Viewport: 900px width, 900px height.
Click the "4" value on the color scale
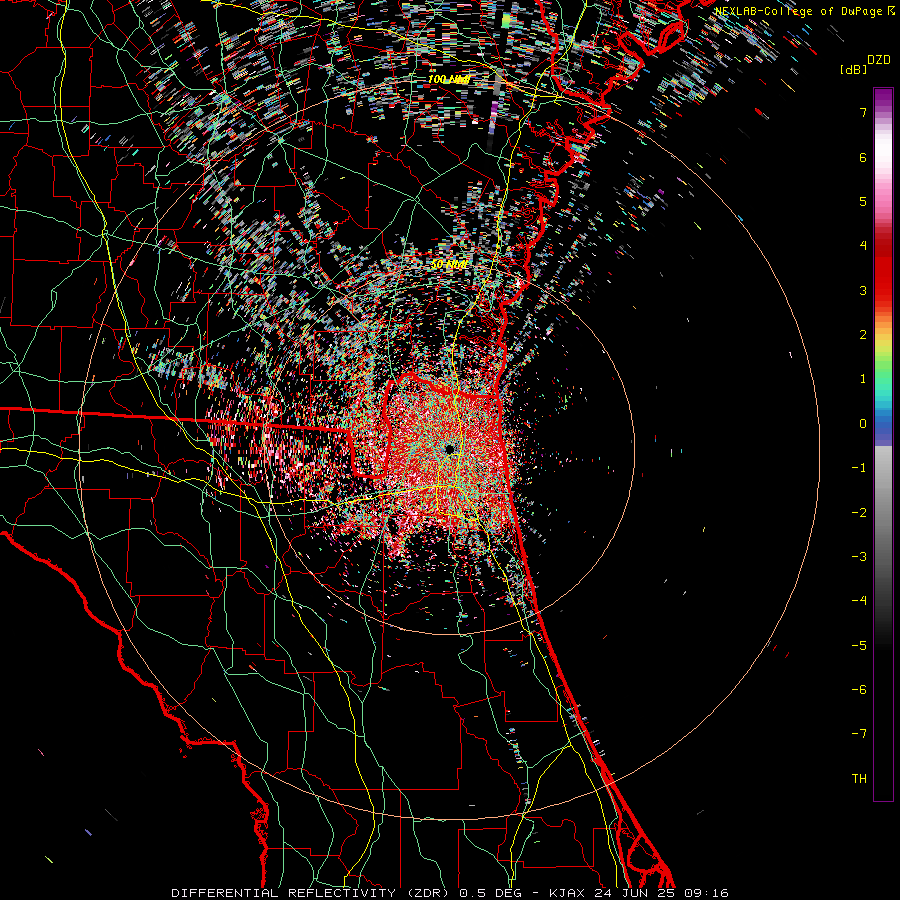[x=863, y=246]
